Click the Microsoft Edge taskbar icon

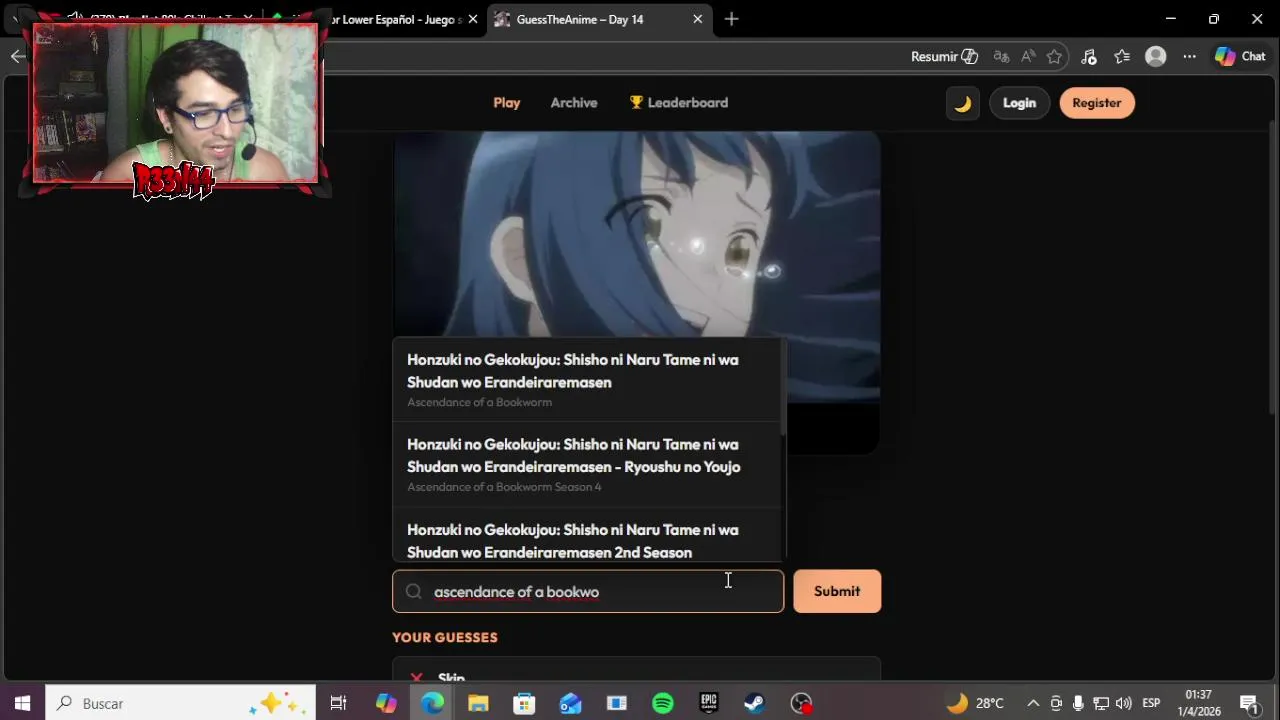click(432, 703)
